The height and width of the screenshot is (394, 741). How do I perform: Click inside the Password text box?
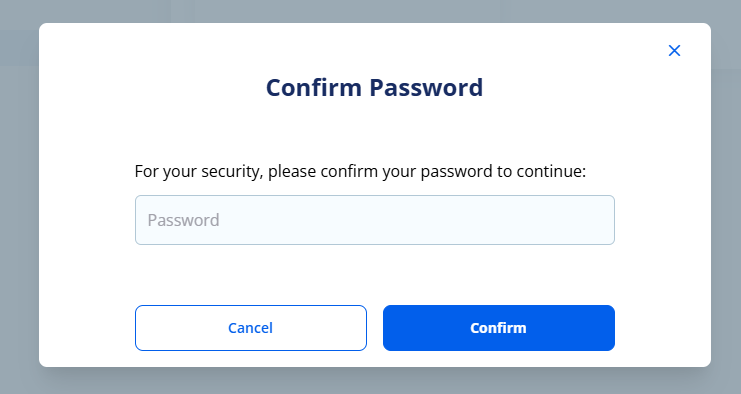[x=375, y=220]
